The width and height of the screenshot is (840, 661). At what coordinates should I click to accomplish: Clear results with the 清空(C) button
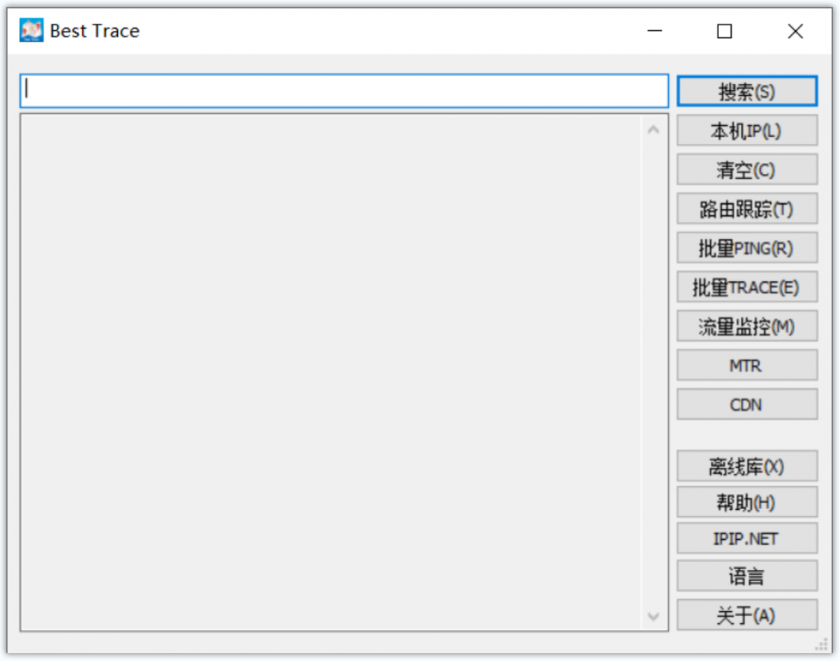(746, 169)
